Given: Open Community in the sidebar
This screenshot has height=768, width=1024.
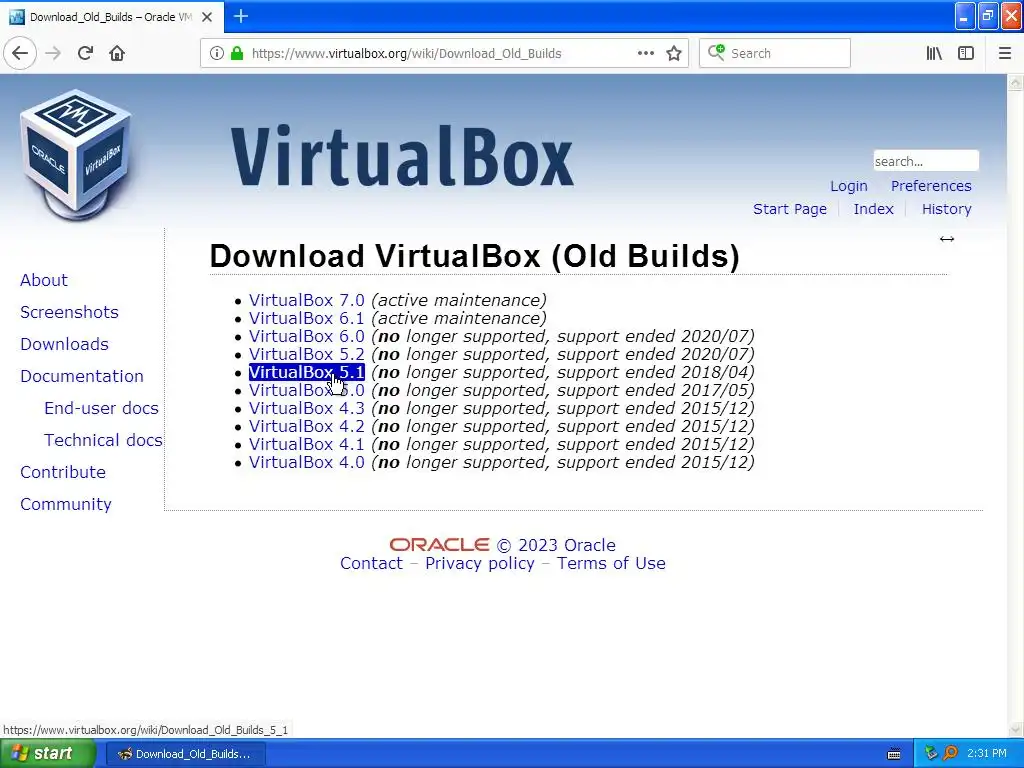Looking at the screenshot, I should tap(65, 504).
